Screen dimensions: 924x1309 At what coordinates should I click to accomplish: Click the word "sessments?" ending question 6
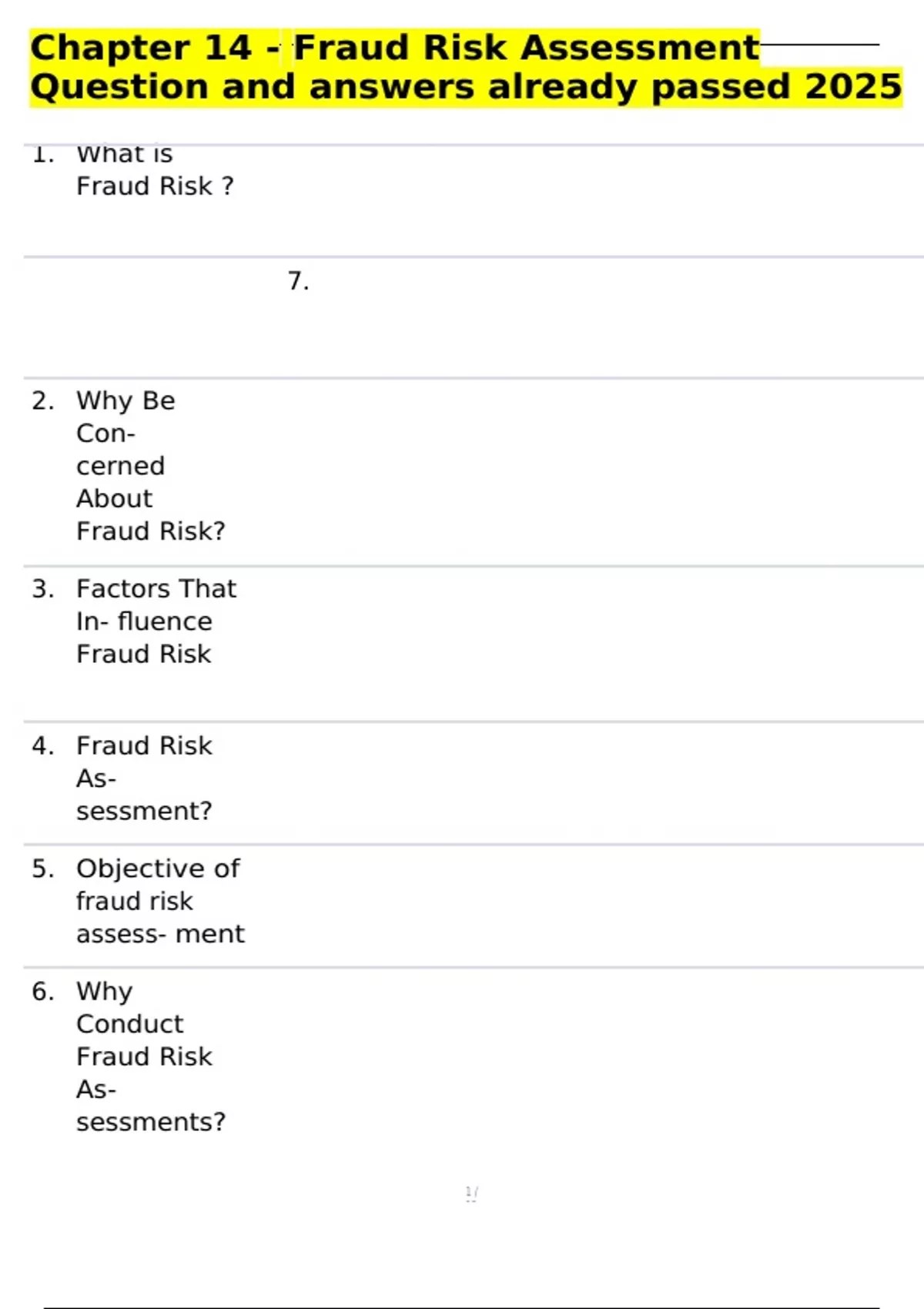pos(151,1123)
